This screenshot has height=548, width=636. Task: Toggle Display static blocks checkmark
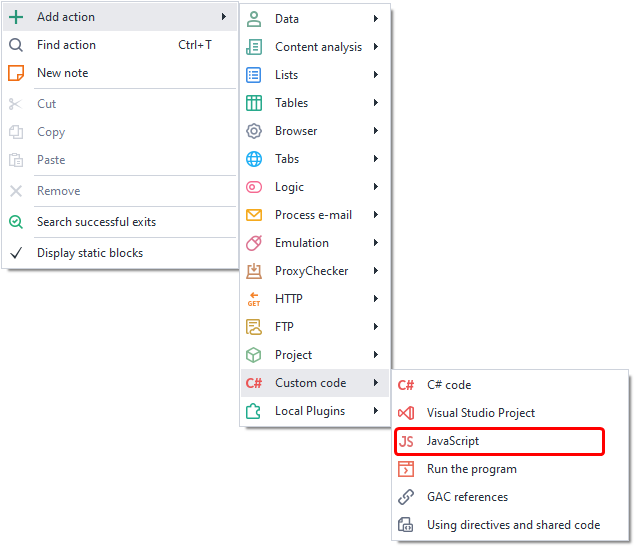tap(16, 253)
